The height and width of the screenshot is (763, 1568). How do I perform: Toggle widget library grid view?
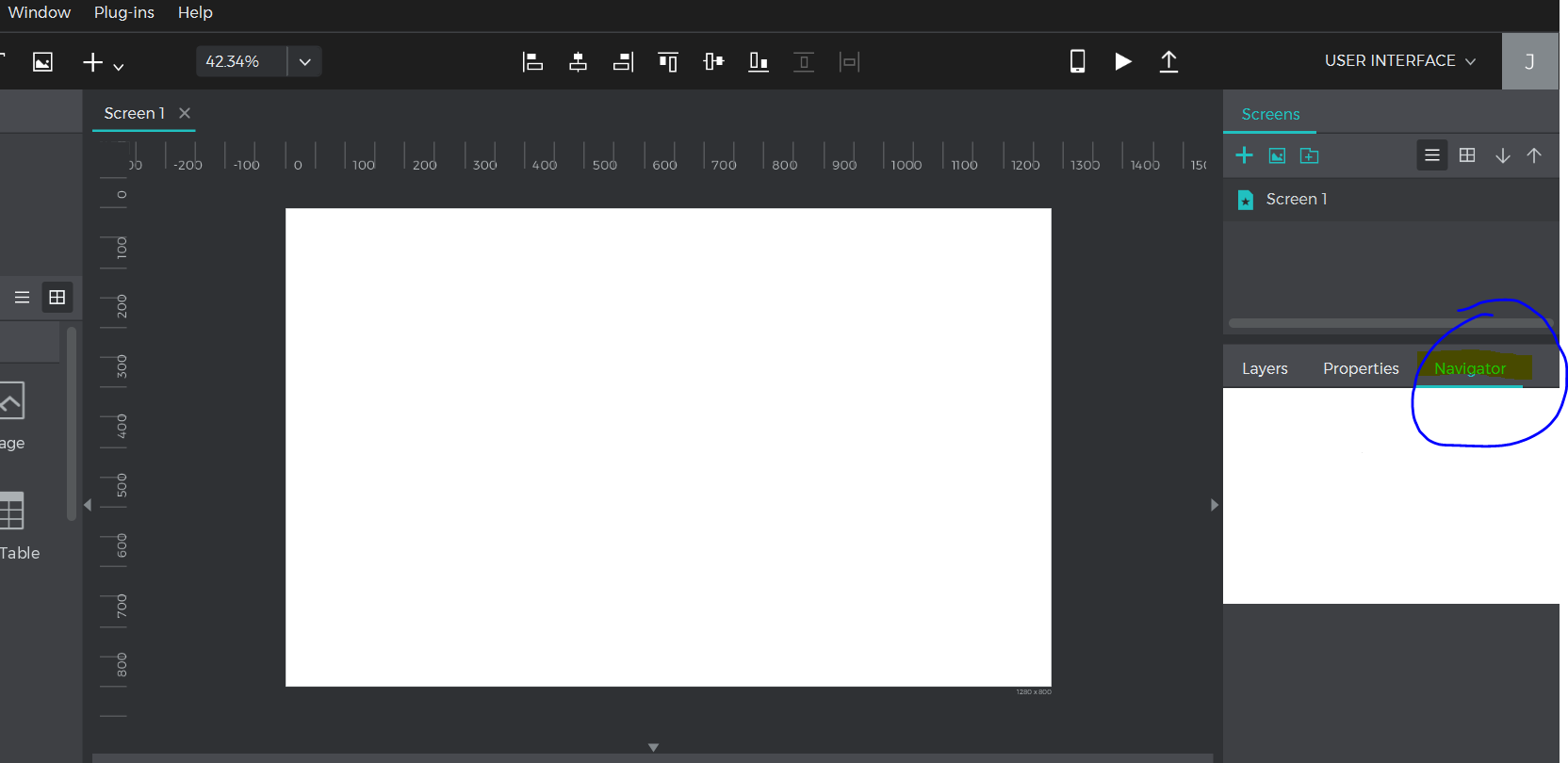57,298
